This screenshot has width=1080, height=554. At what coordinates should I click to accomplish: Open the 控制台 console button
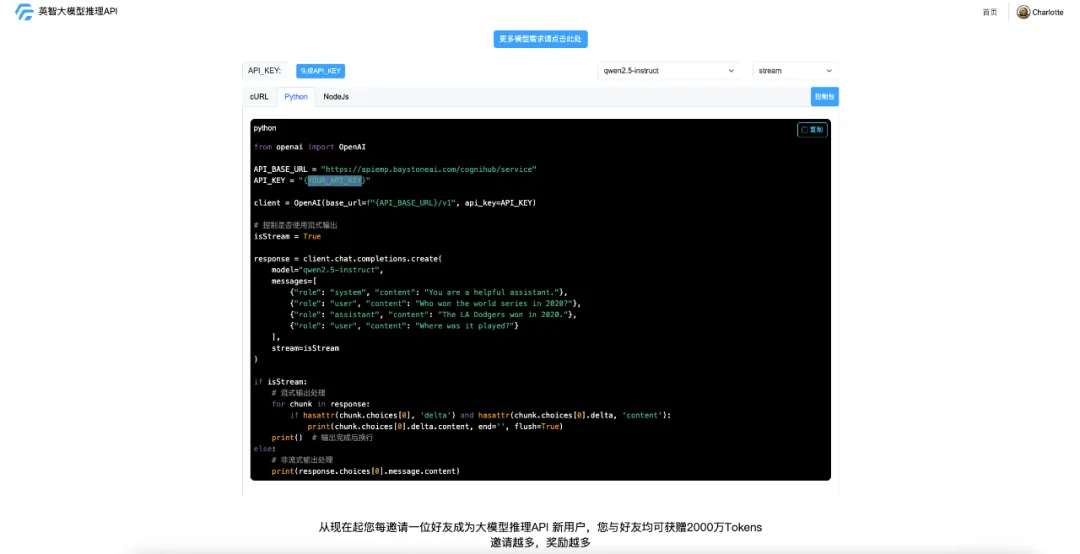pyautogui.click(x=824, y=97)
